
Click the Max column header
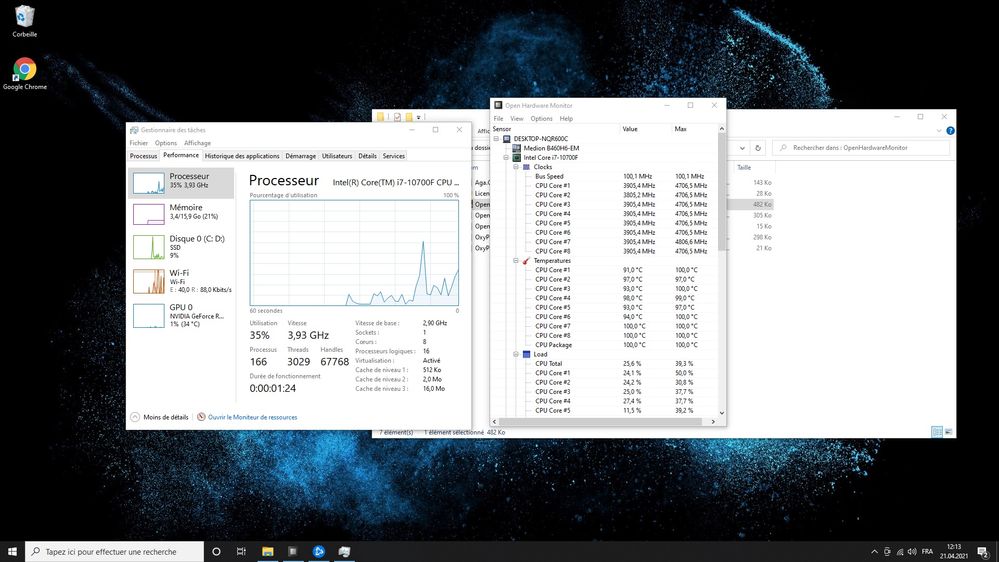pyautogui.click(x=694, y=129)
